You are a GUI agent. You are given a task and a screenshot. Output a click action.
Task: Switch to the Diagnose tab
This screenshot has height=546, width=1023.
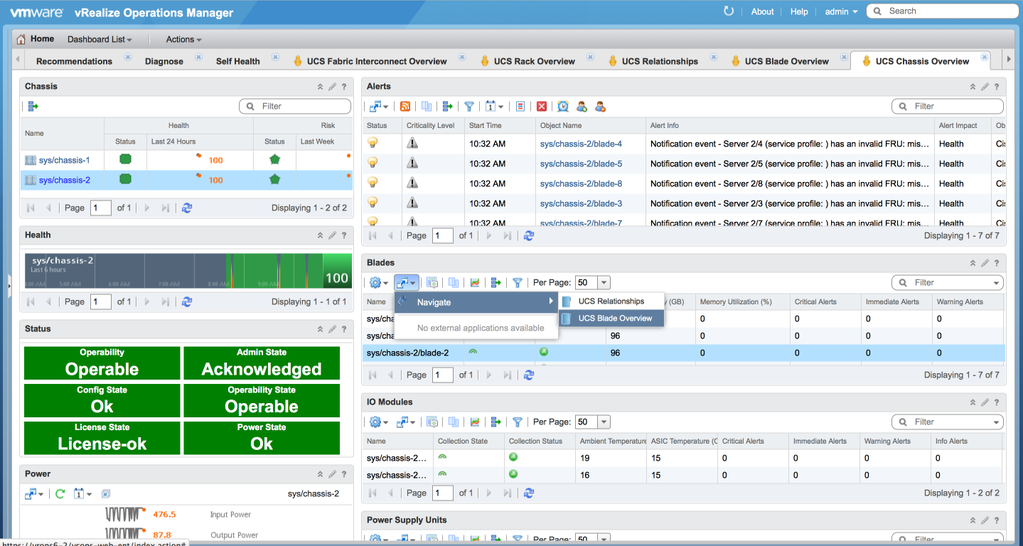tap(164, 61)
